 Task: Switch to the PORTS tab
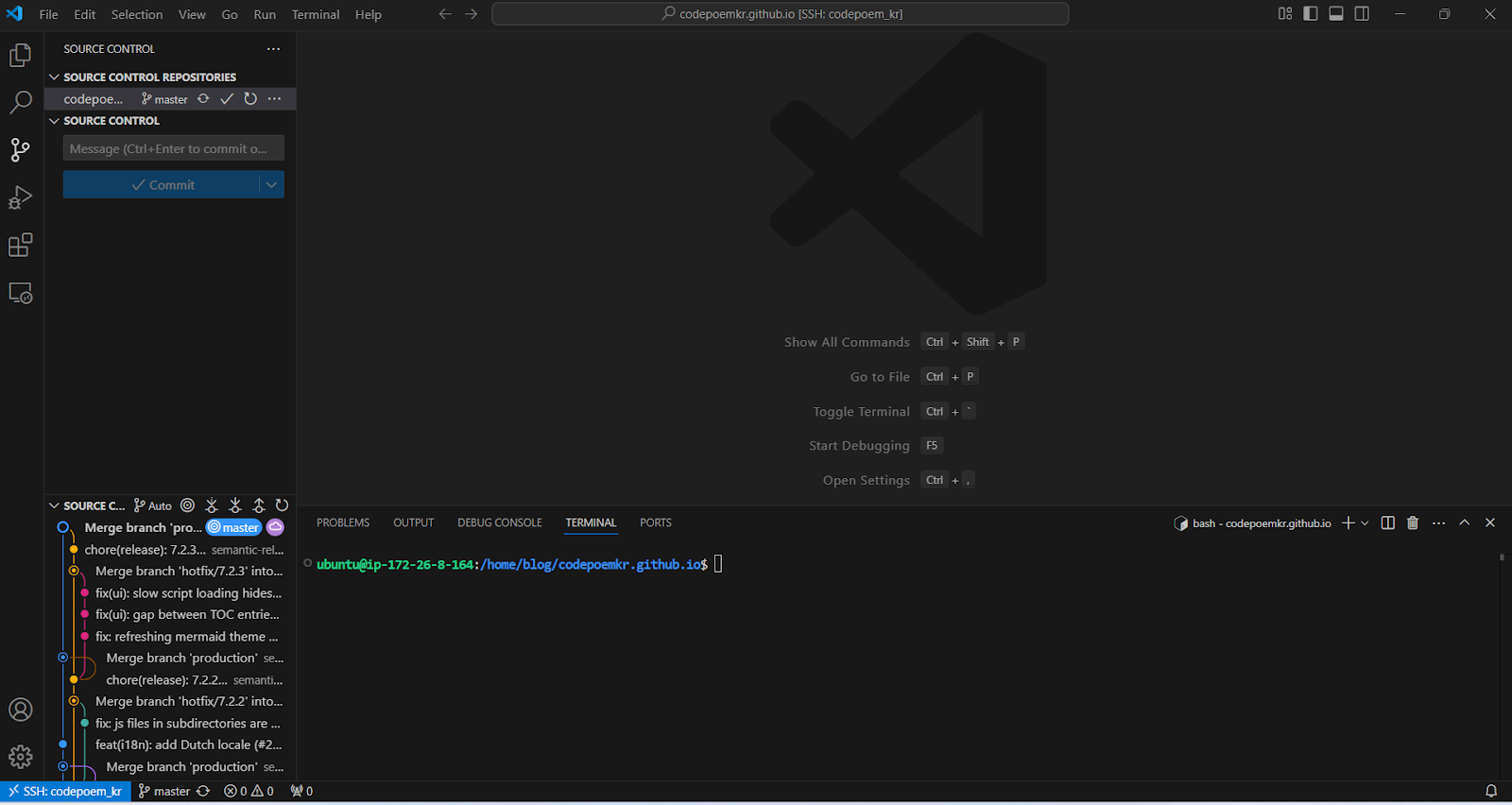(x=656, y=522)
